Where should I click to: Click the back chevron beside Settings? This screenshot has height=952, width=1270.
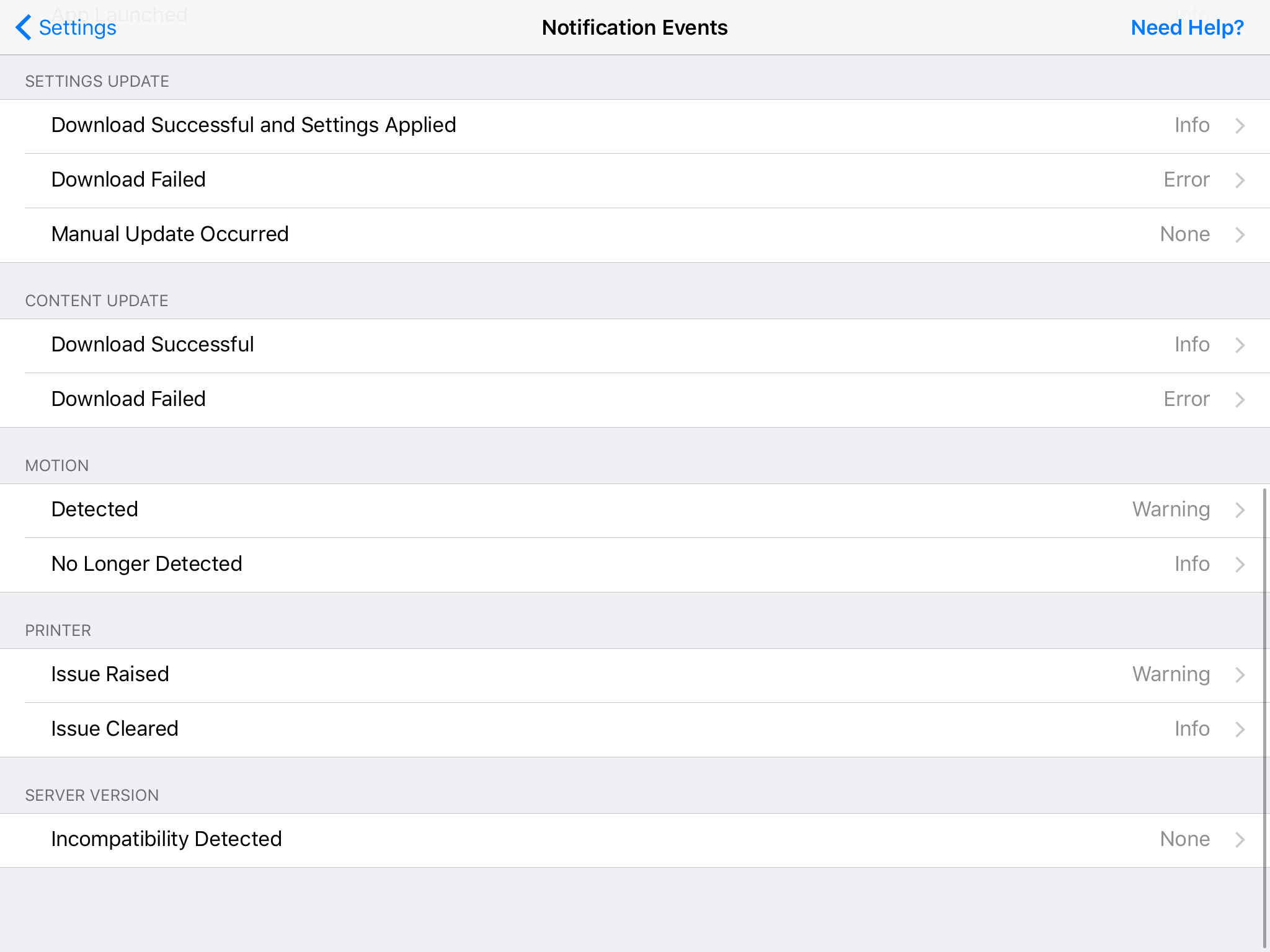tap(23, 27)
